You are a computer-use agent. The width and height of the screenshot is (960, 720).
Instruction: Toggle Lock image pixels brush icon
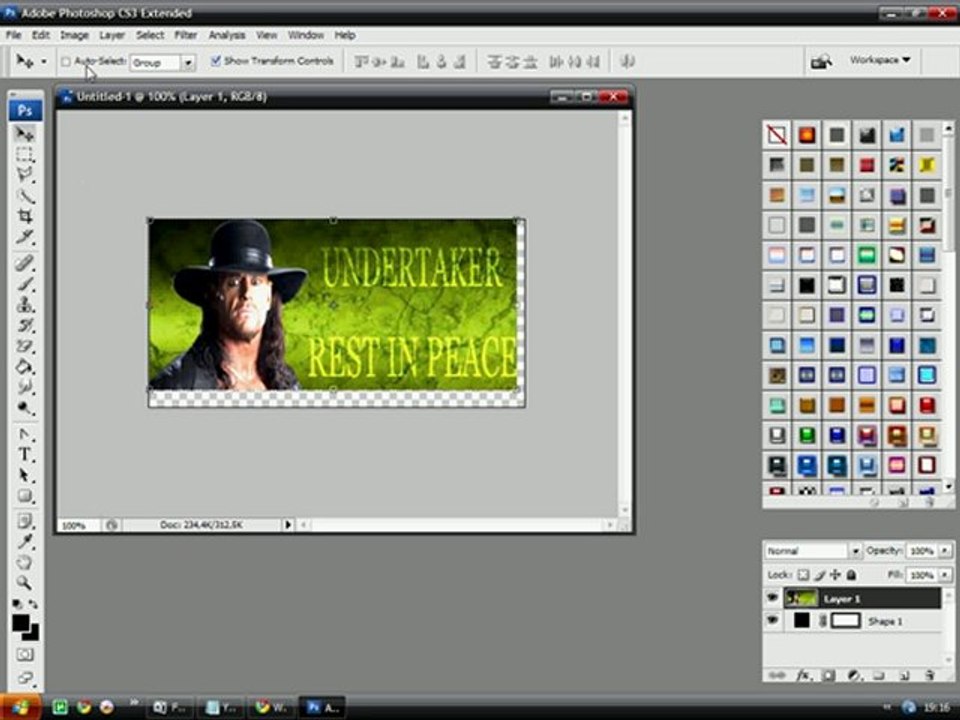(x=820, y=575)
